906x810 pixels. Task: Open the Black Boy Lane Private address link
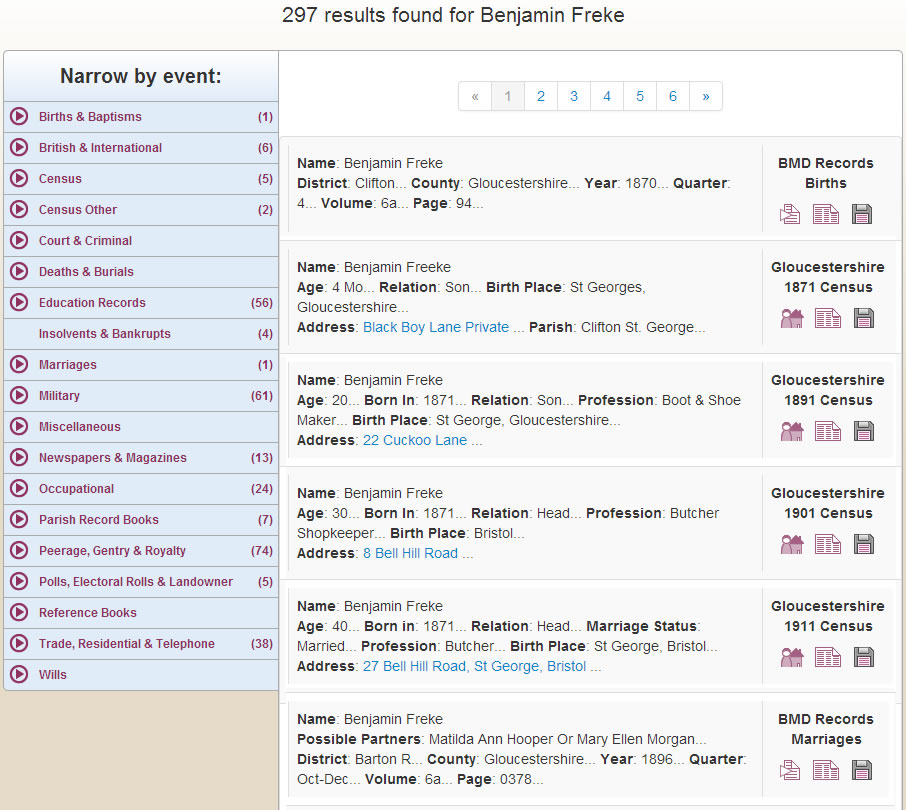click(x=436, y=327)
